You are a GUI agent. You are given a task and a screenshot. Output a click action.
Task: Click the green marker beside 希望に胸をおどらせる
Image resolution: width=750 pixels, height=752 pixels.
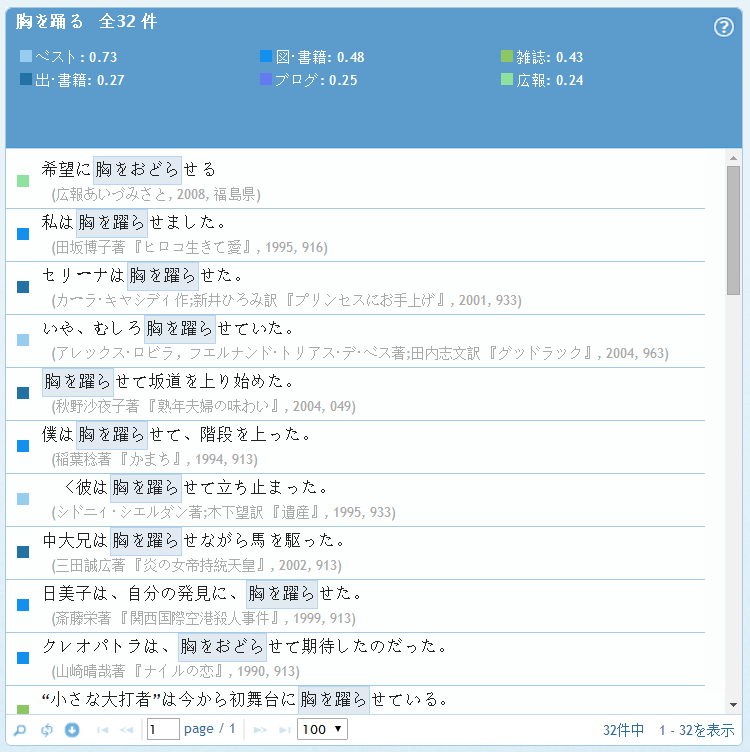coord(23,181)
